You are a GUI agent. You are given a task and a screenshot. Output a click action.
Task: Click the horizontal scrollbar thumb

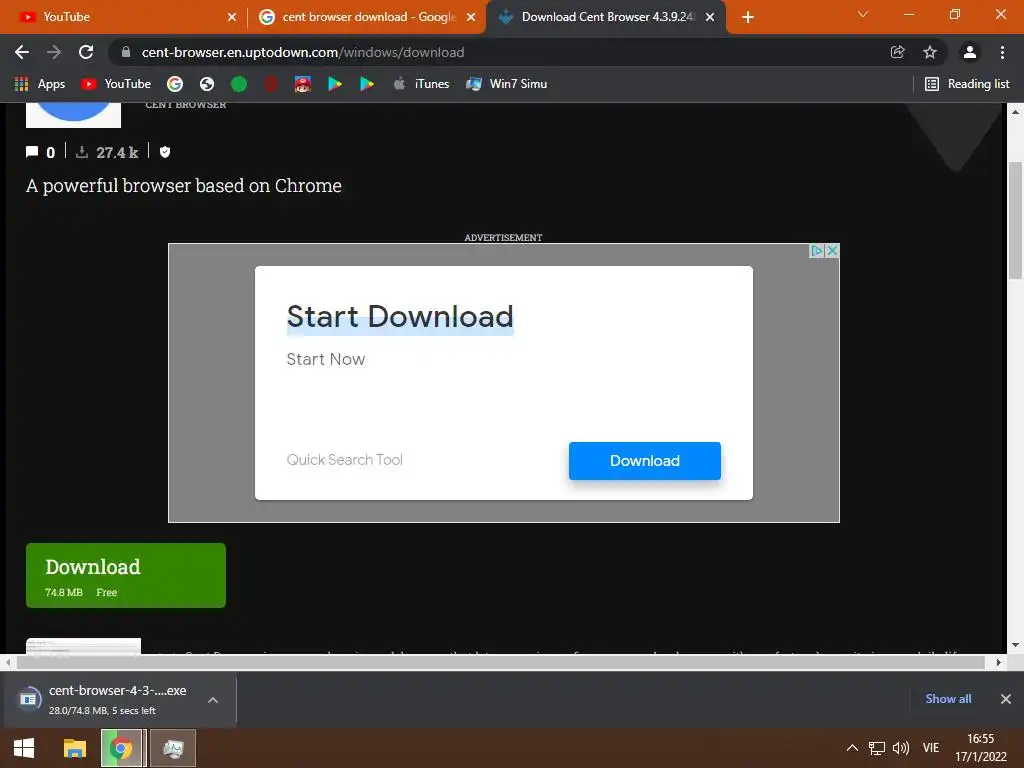click(x=500, y=662)
